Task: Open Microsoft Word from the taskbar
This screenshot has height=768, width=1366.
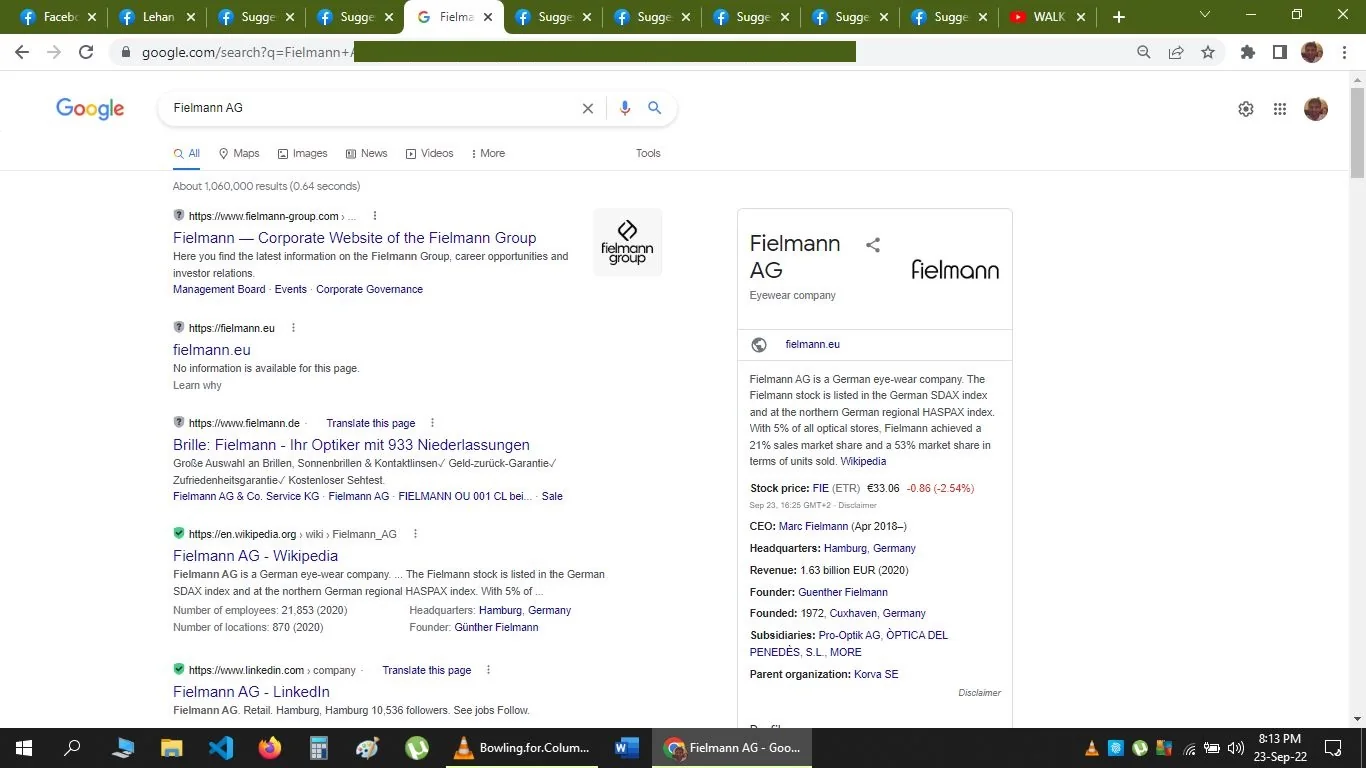Action: point(627,747)
